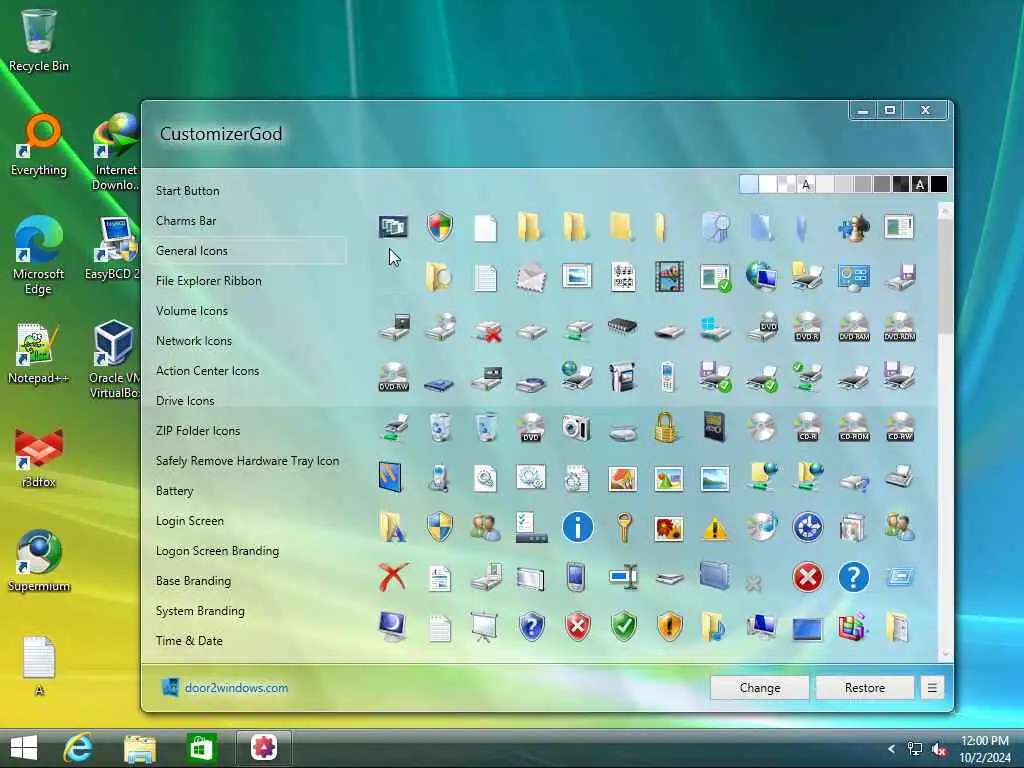Visit the door2windows.com link

(236, 688)
